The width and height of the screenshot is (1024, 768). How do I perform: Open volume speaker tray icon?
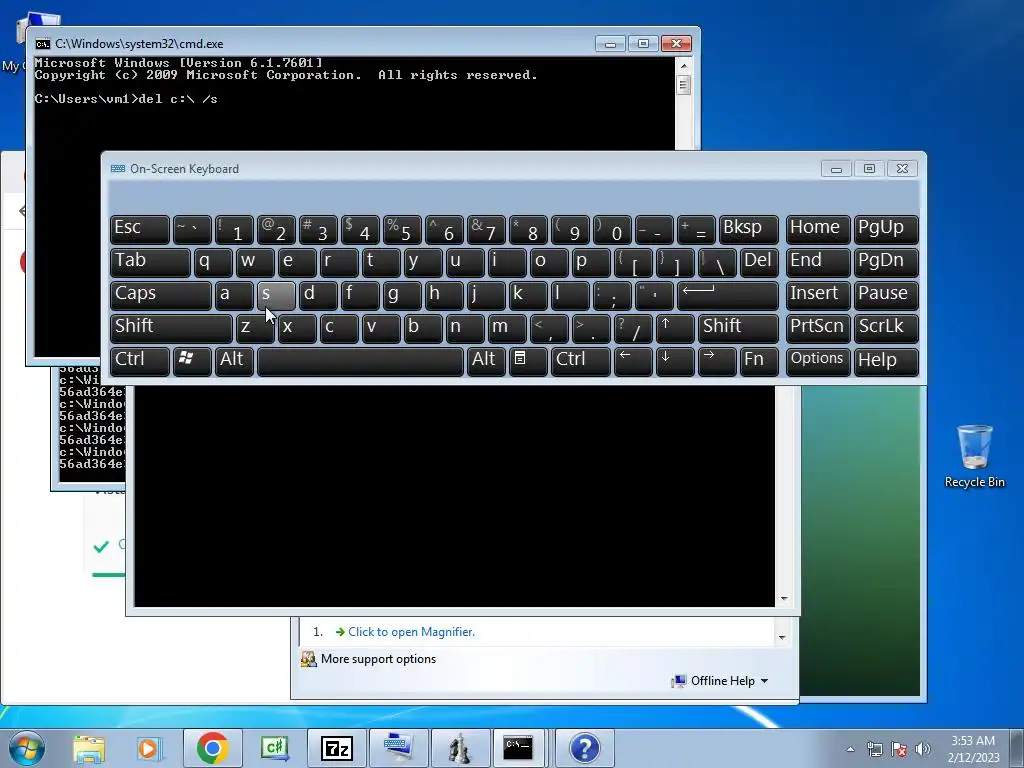click(x=923, y=749)
